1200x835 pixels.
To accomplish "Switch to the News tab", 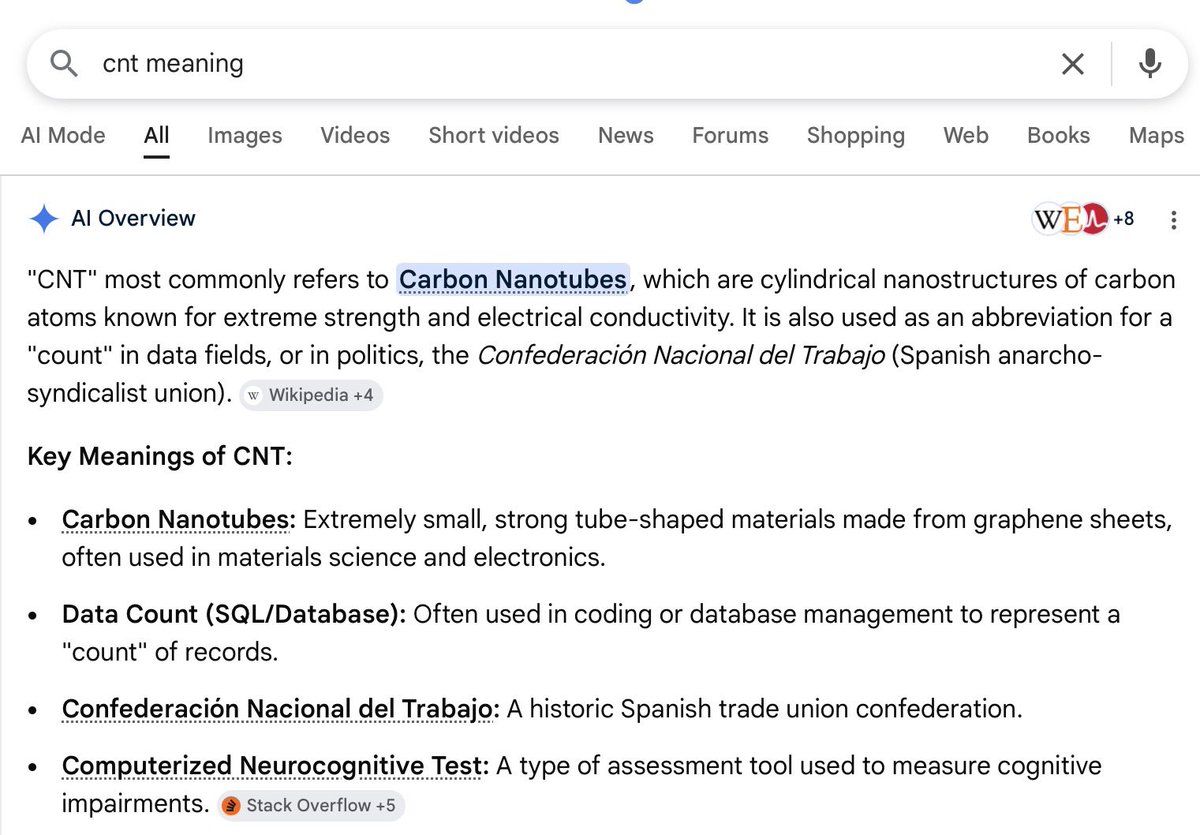I will click(626, 135).
